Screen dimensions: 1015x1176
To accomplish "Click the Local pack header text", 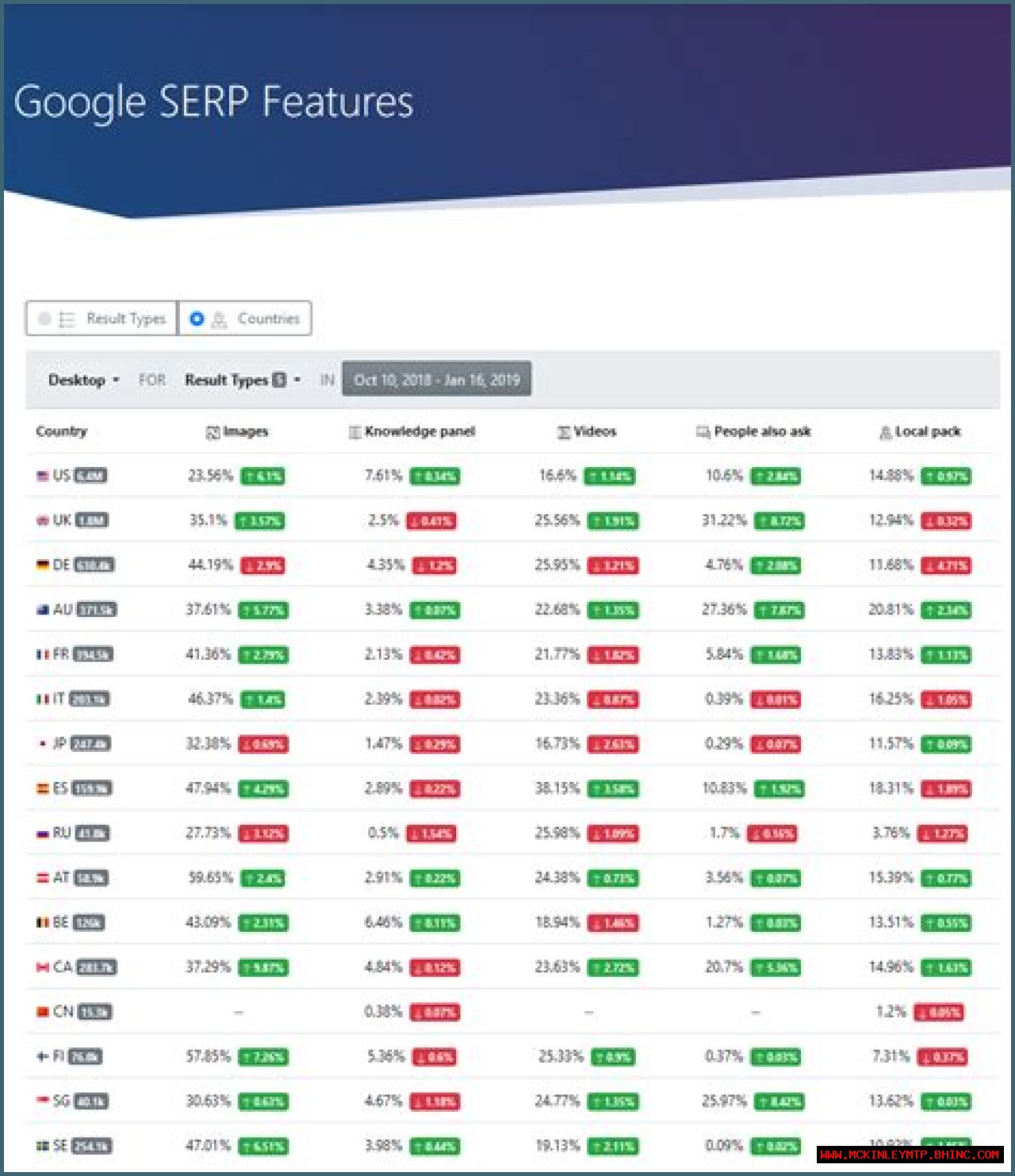I will (928, 431).
